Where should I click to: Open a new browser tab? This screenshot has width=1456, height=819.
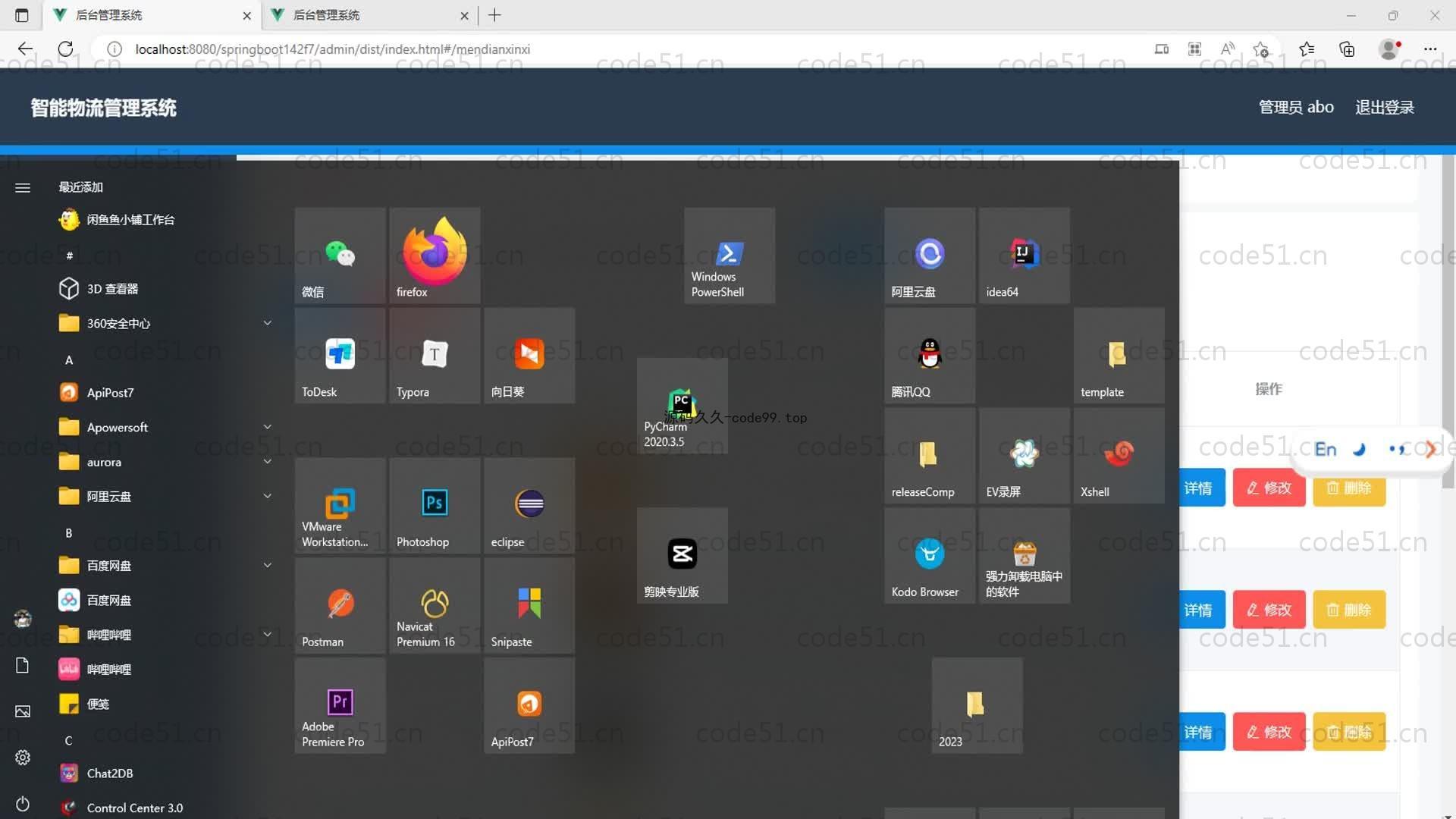pyautogui.click(x=495, y=15)
